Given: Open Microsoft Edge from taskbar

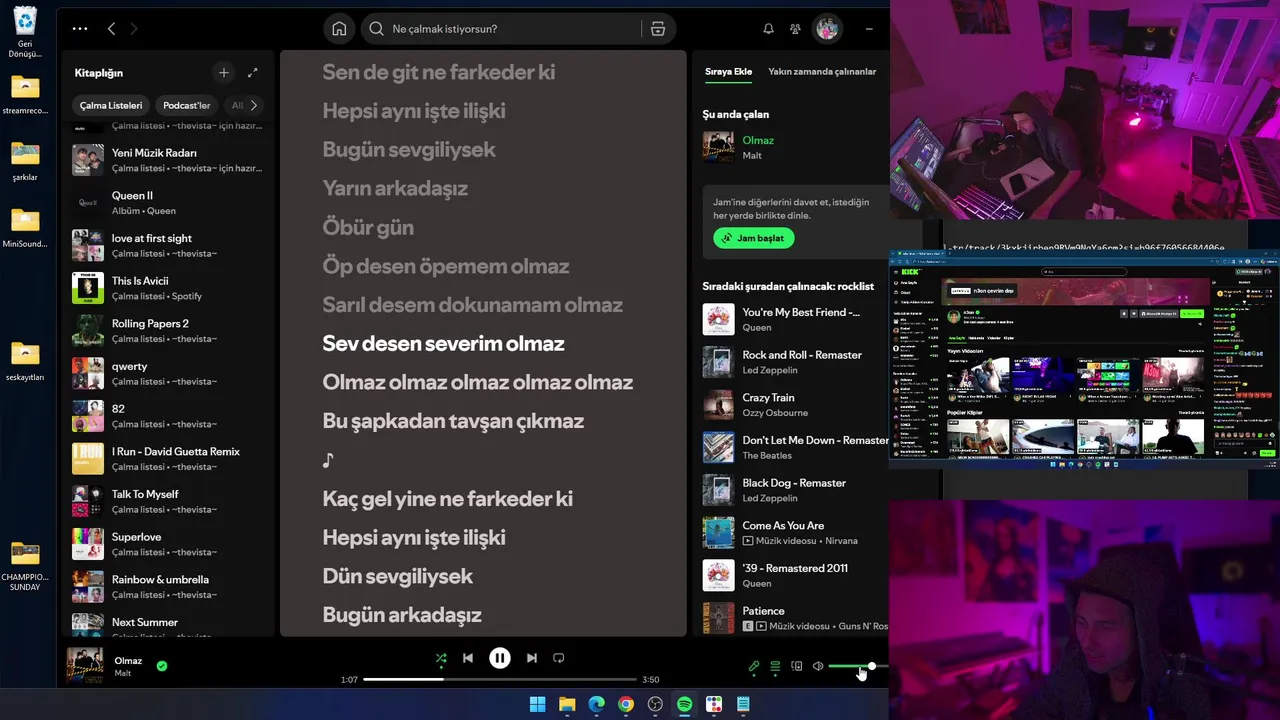Looking at the screenshot, I should coord(596,704).
